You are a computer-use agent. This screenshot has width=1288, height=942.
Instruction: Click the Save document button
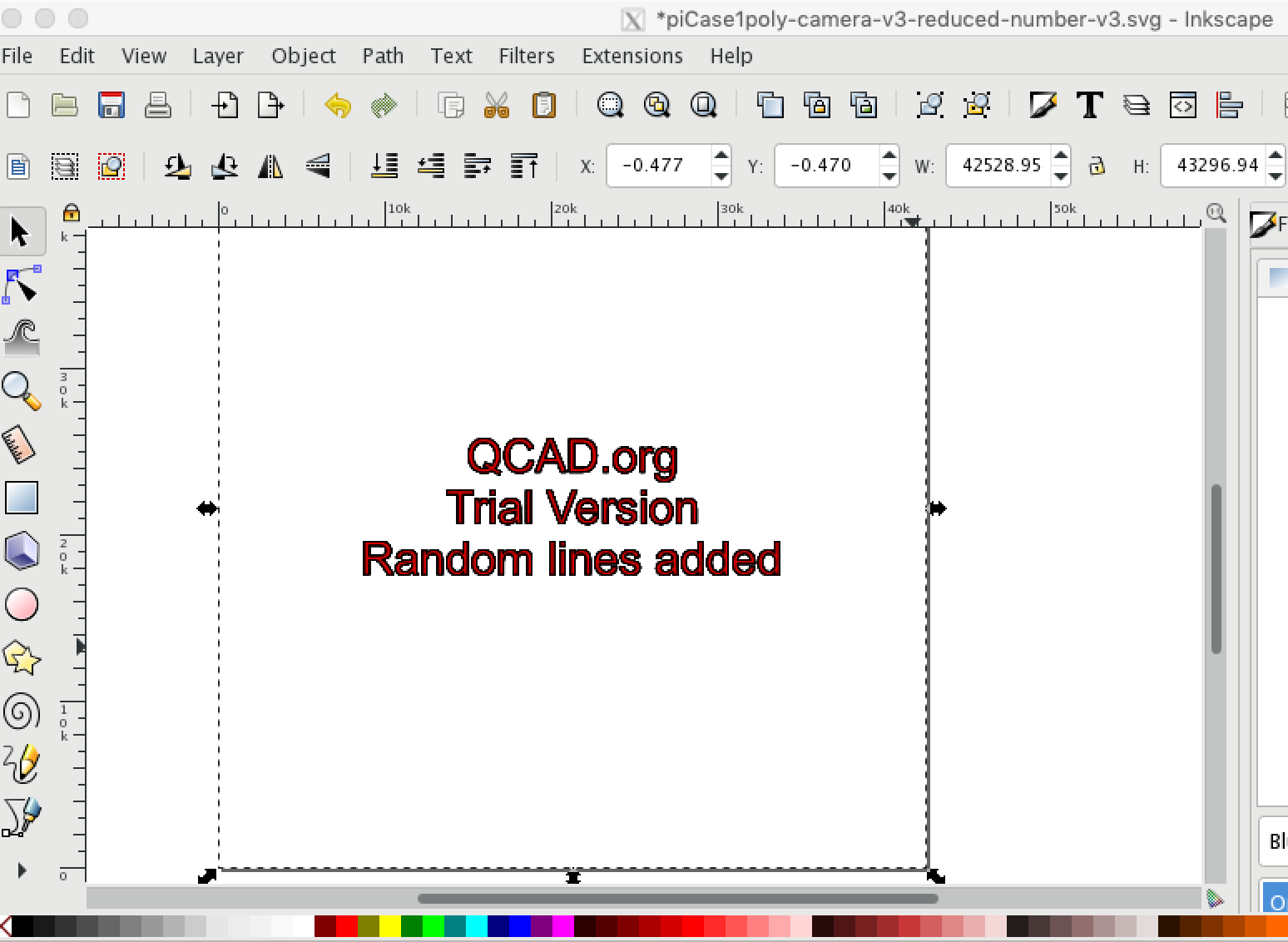[x=111, y=106]
